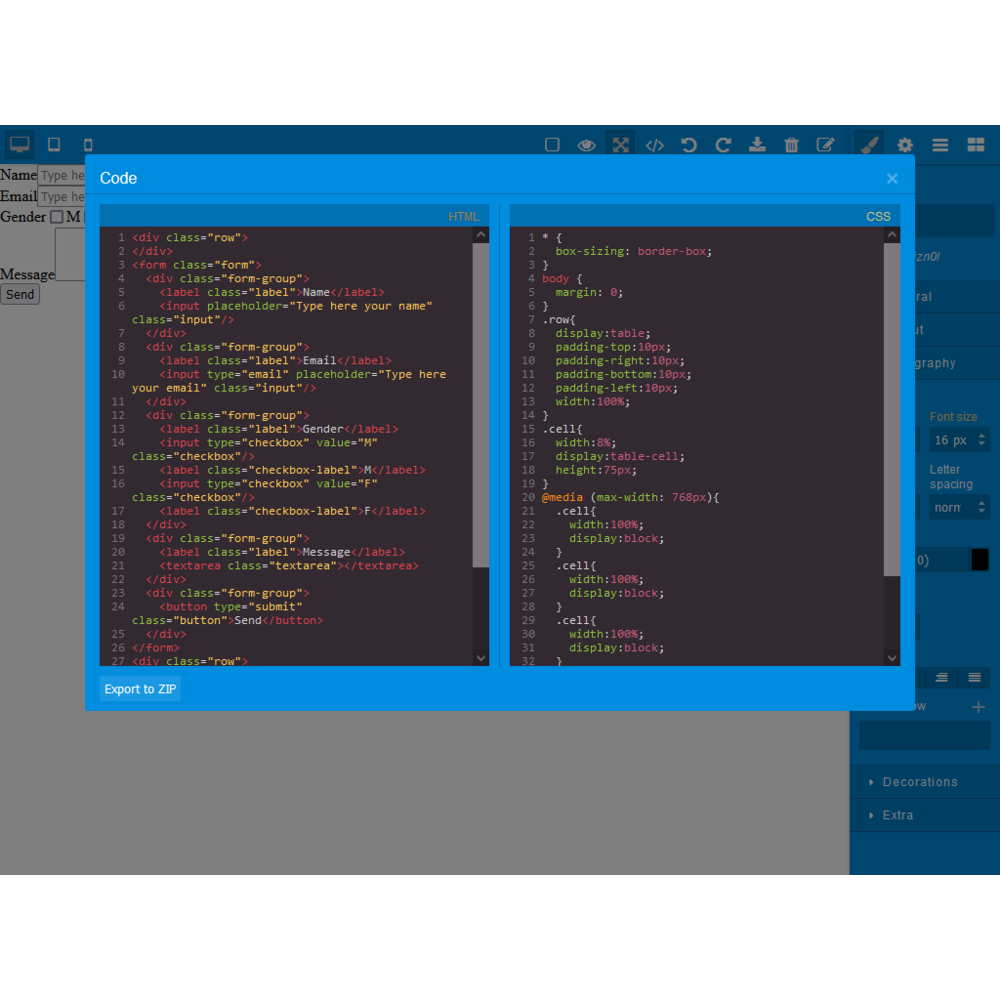Check the Gender M checkbox
Viewport: 1000px width, 1000px height.
pos(57,217)
